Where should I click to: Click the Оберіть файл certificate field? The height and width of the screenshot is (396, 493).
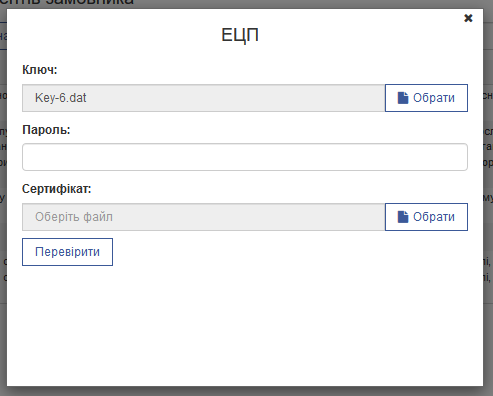click(x=204, y=217)
